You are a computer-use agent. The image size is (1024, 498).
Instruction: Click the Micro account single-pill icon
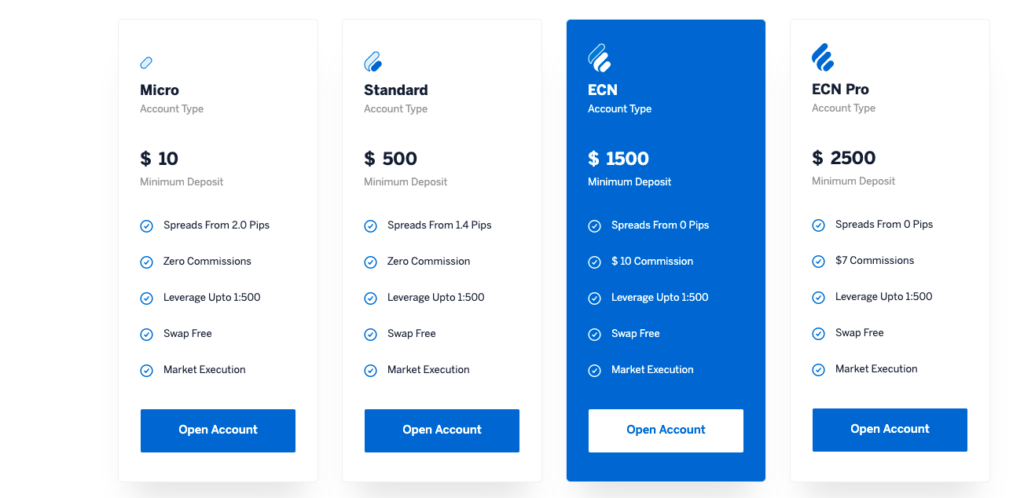[146, 63]
